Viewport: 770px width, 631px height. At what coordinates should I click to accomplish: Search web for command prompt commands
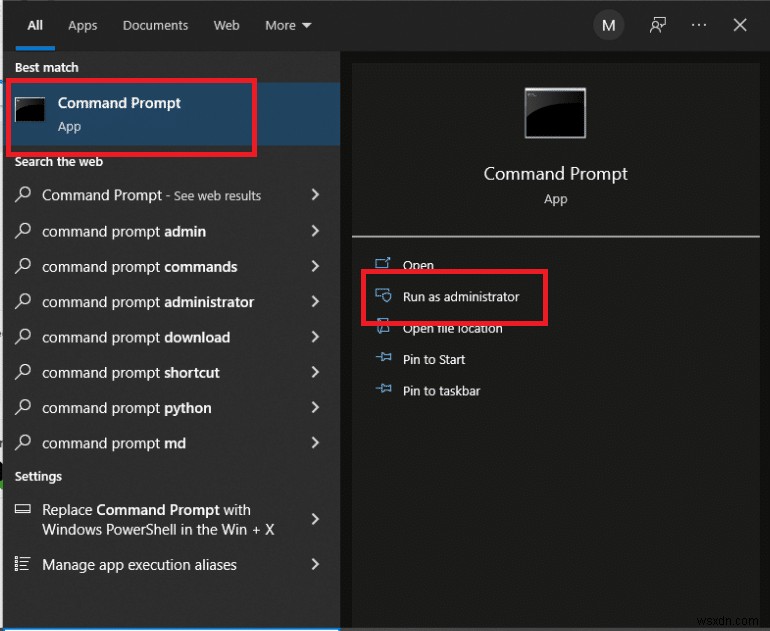(x=139, y=267)
